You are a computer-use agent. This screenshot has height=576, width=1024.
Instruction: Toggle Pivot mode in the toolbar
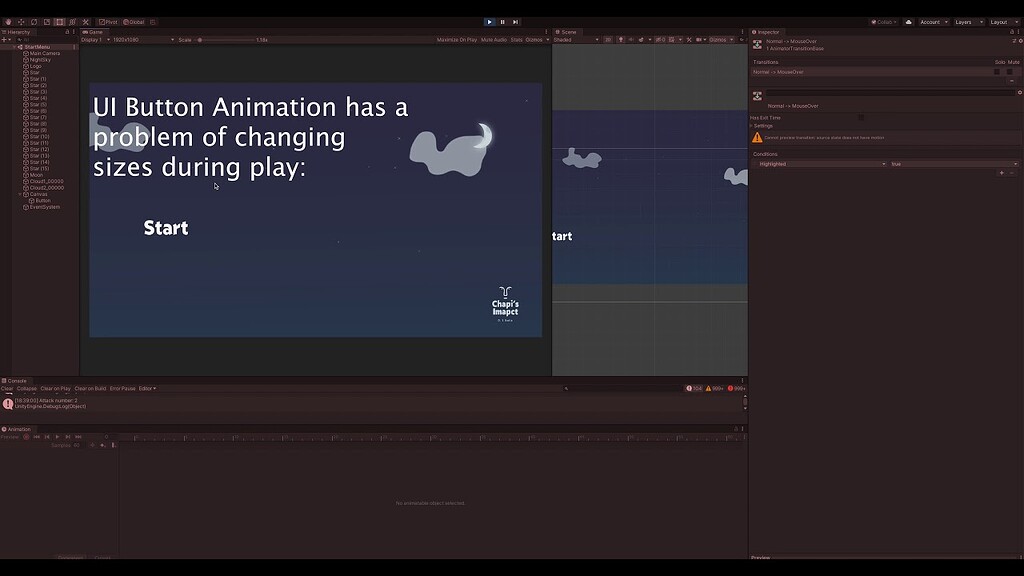click(107, 21)
